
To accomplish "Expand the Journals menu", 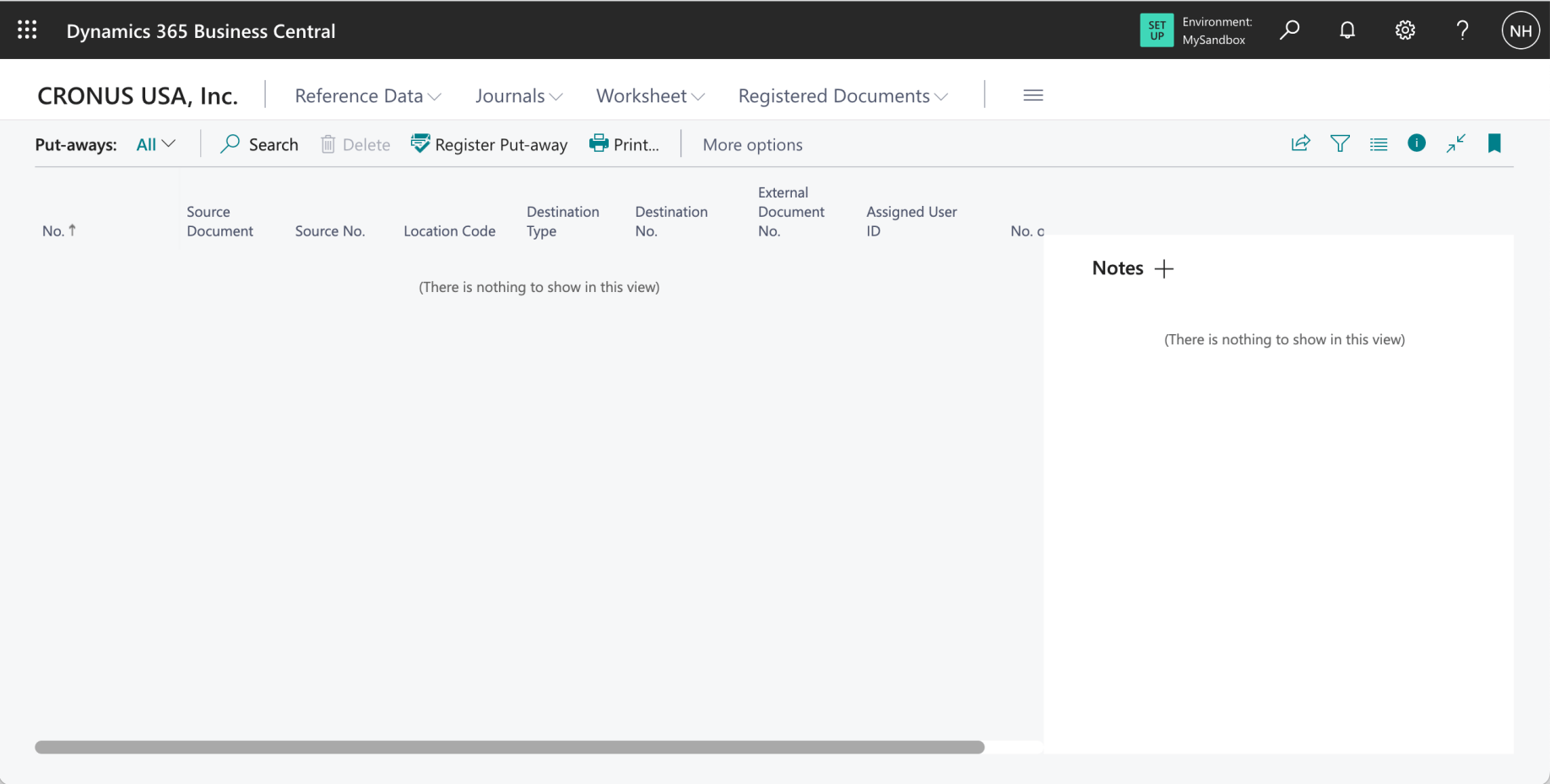I will [519, 95].
